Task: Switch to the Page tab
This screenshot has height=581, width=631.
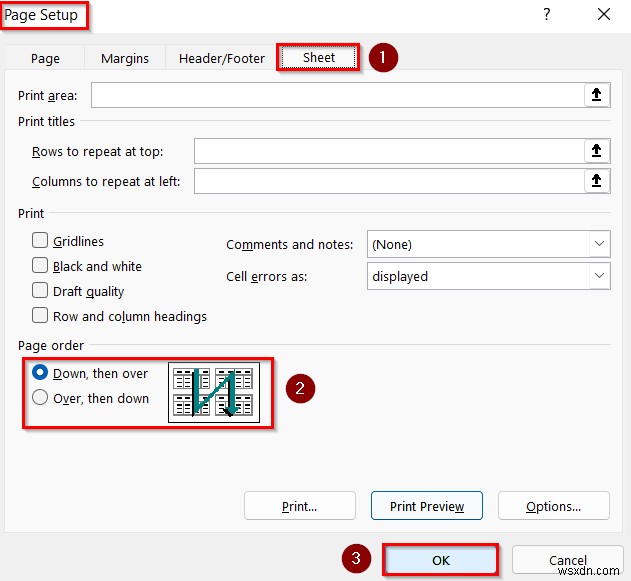Action: click(45, 59)
